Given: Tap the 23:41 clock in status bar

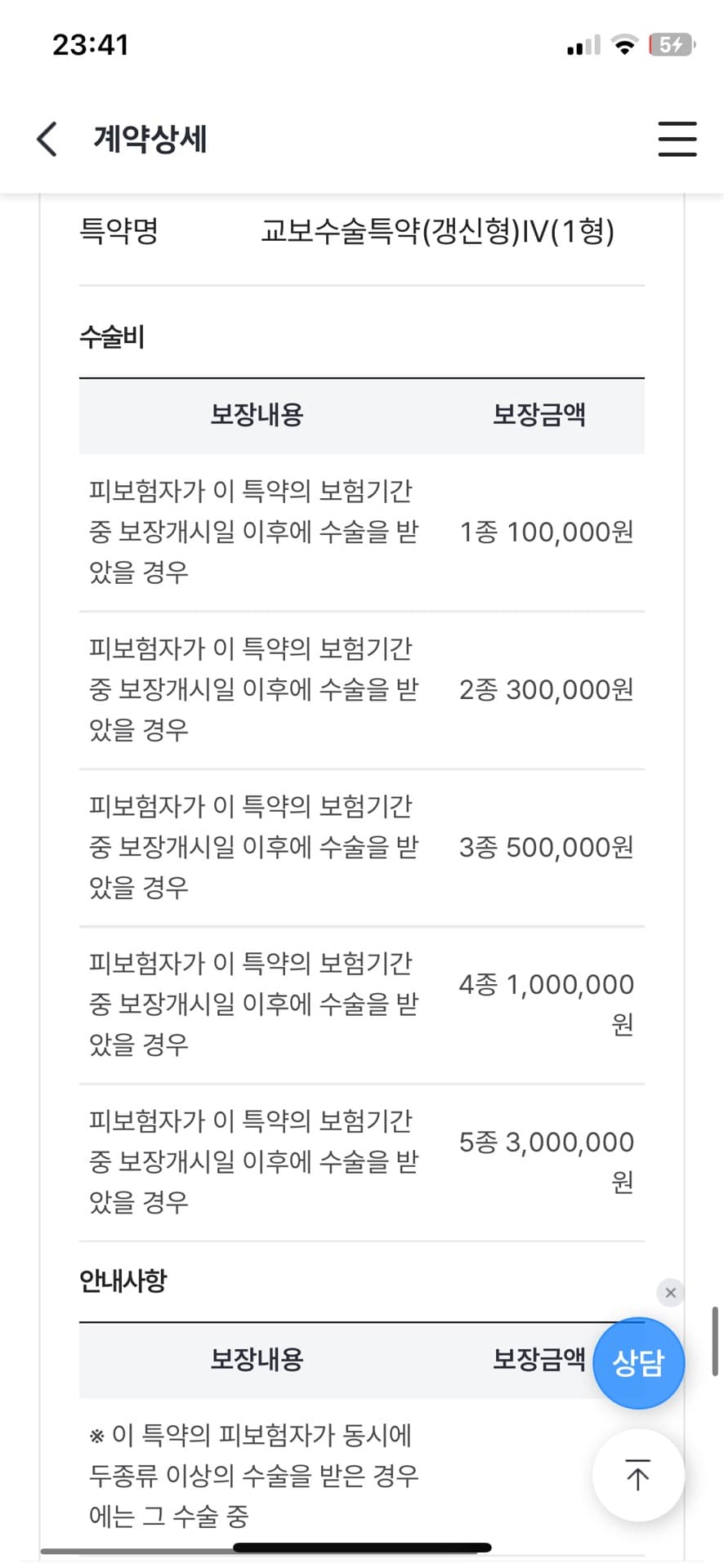Looking at the screenshot, I should 91,45.
